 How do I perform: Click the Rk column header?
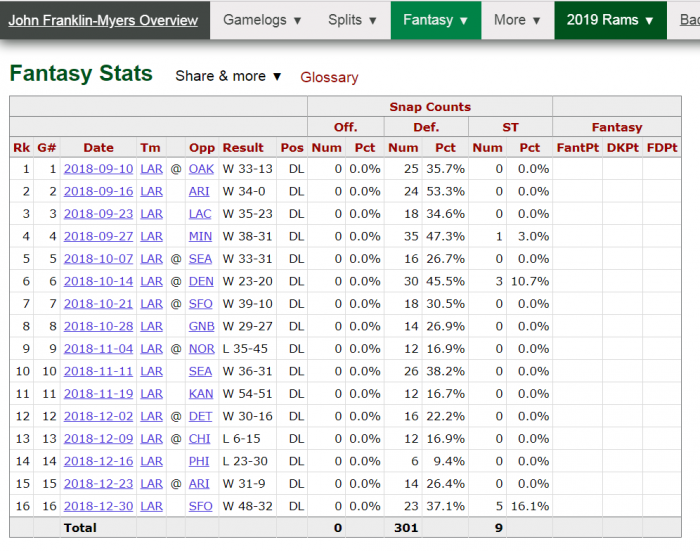[21, 148]
